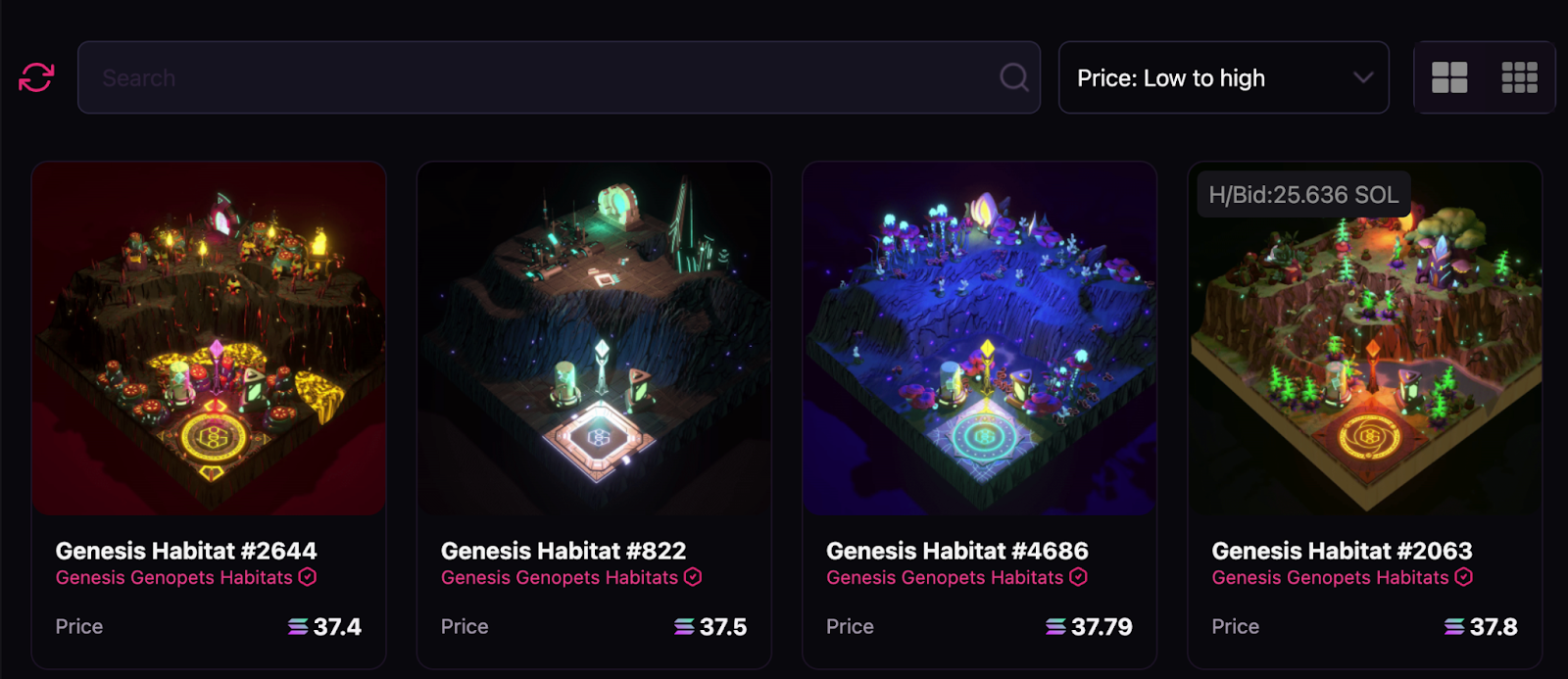Click the pink refresh listings icon
1568x679 pixels.
coord(36,77)
